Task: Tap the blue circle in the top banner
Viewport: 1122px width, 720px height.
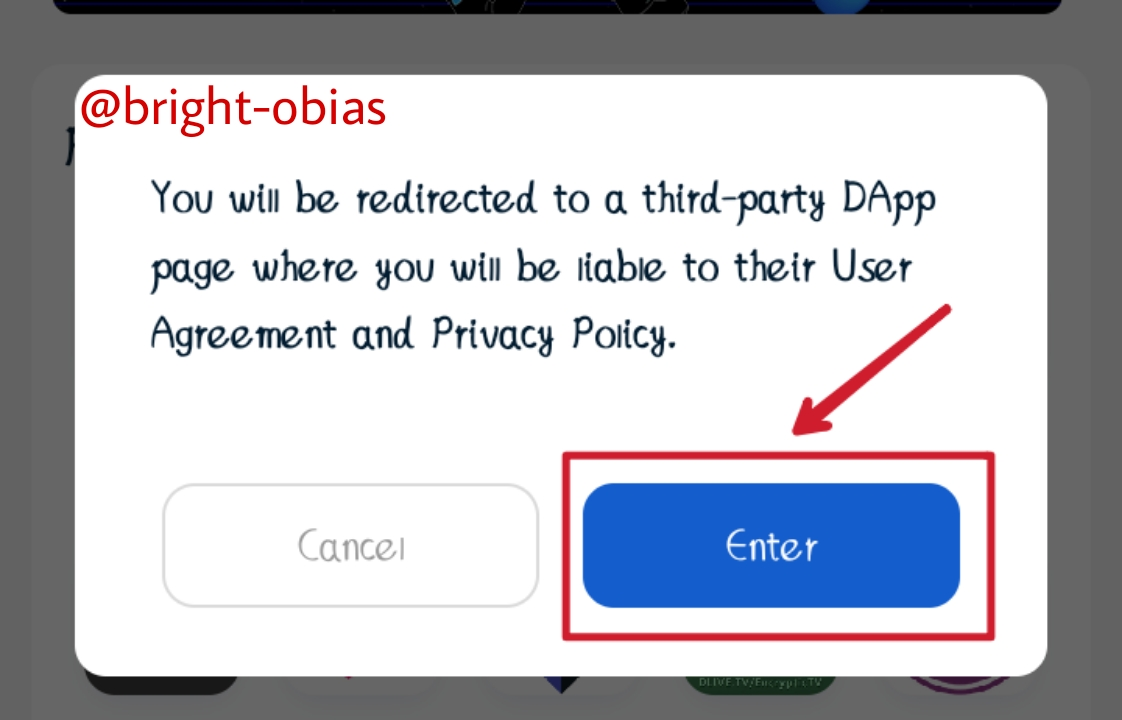Action: click(x=842, y=6)
